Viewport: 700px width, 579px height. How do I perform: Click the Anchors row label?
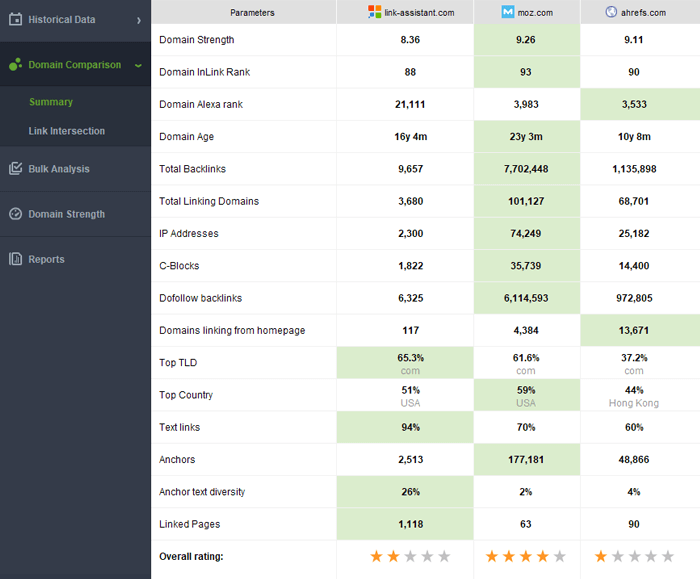177,459
